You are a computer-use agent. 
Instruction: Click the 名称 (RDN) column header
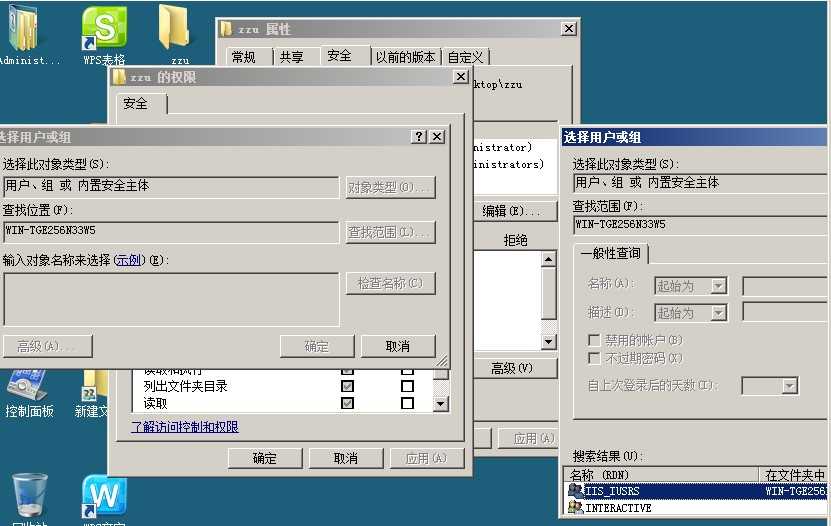point(661,474)
